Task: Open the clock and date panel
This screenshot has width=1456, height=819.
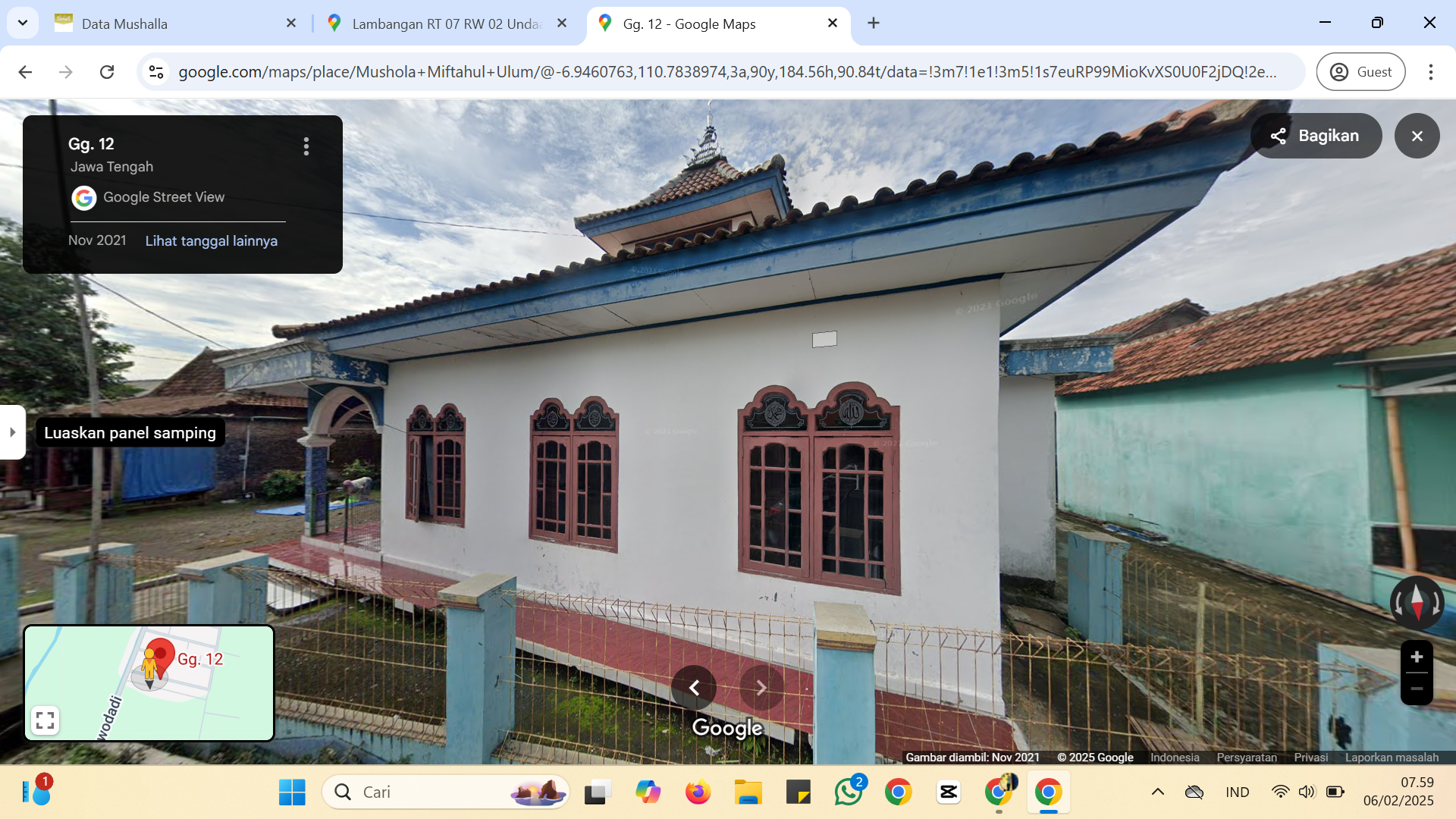Action: [1398, 792]
